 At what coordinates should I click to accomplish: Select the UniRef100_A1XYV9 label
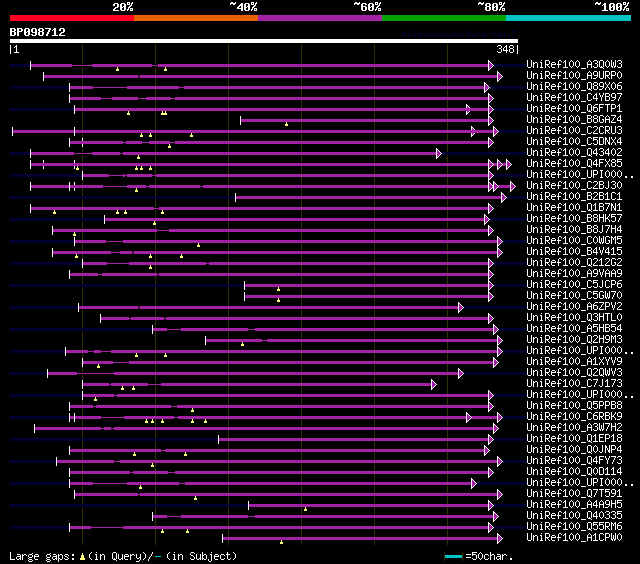click(x=574, y=362)
